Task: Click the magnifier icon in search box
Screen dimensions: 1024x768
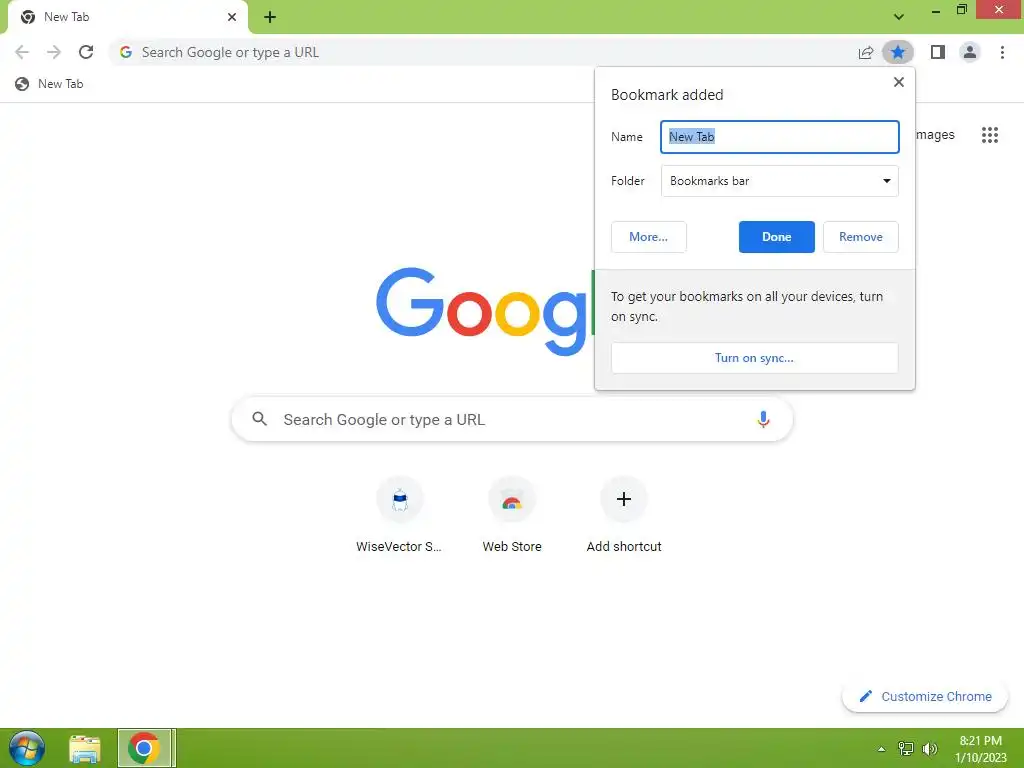Action: 260,419
